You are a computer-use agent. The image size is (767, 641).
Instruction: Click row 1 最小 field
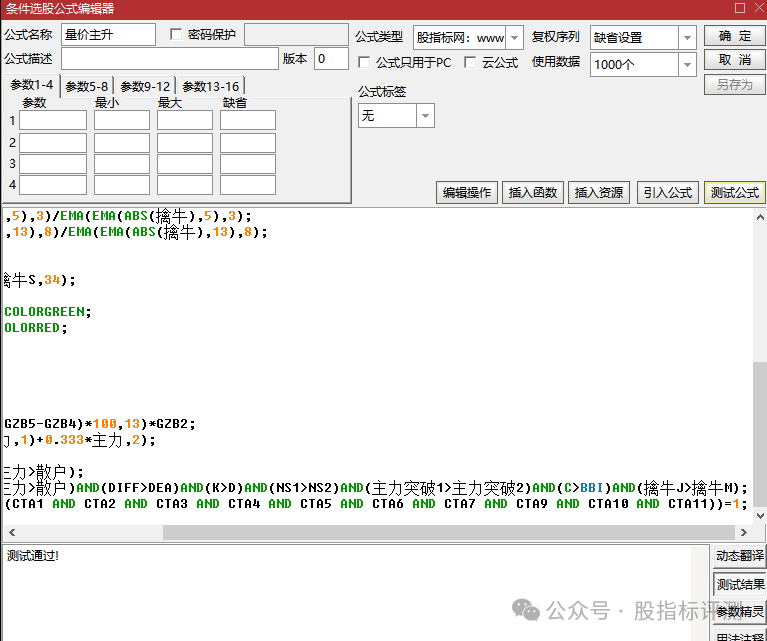click(122, 120)
